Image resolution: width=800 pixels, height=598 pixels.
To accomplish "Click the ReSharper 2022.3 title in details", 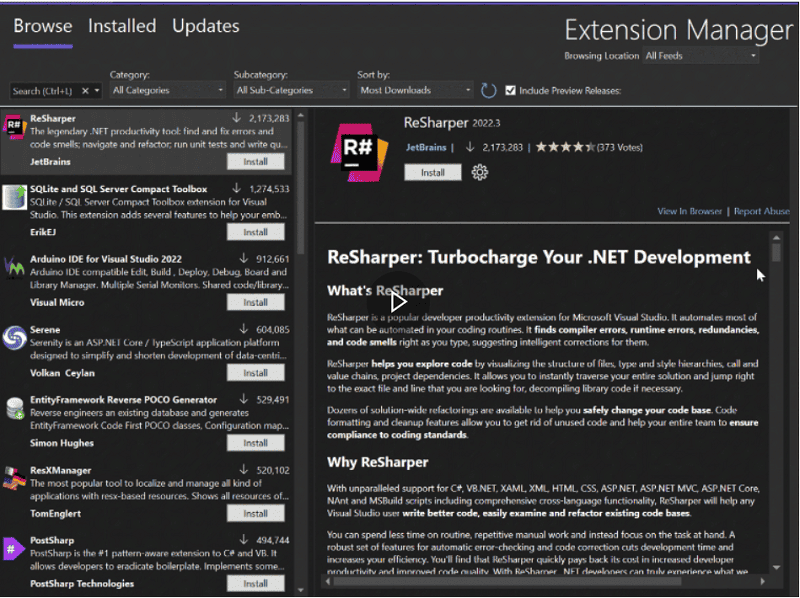I will pyautogui.click(x=452, y=123).
